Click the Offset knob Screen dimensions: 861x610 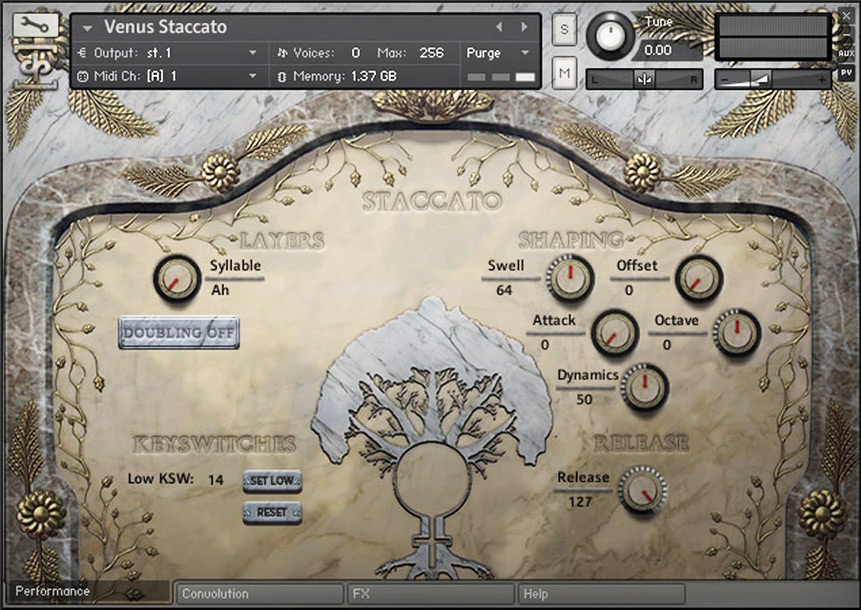click(x=698, y=278)
